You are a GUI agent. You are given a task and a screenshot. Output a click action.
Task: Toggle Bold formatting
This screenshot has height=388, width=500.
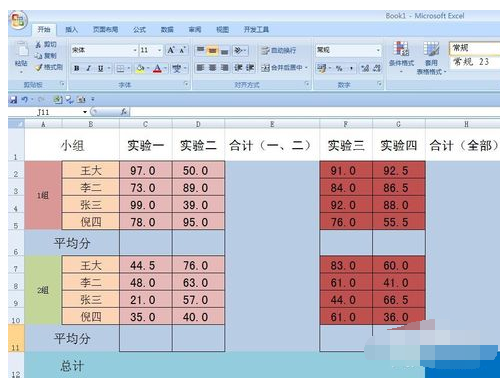point(77,69)
